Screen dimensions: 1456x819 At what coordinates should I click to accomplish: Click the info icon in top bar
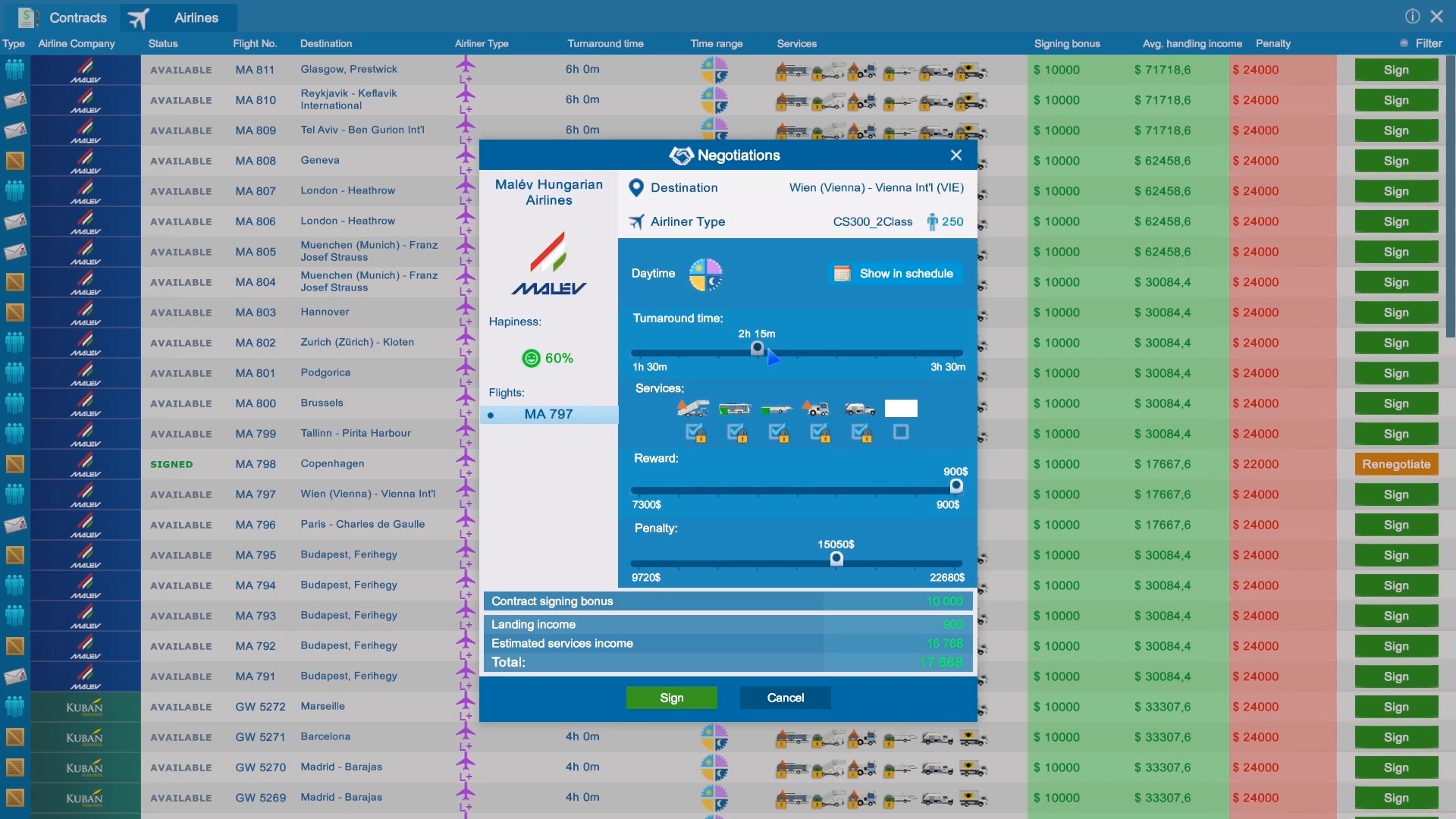(x=1412, y=16)
